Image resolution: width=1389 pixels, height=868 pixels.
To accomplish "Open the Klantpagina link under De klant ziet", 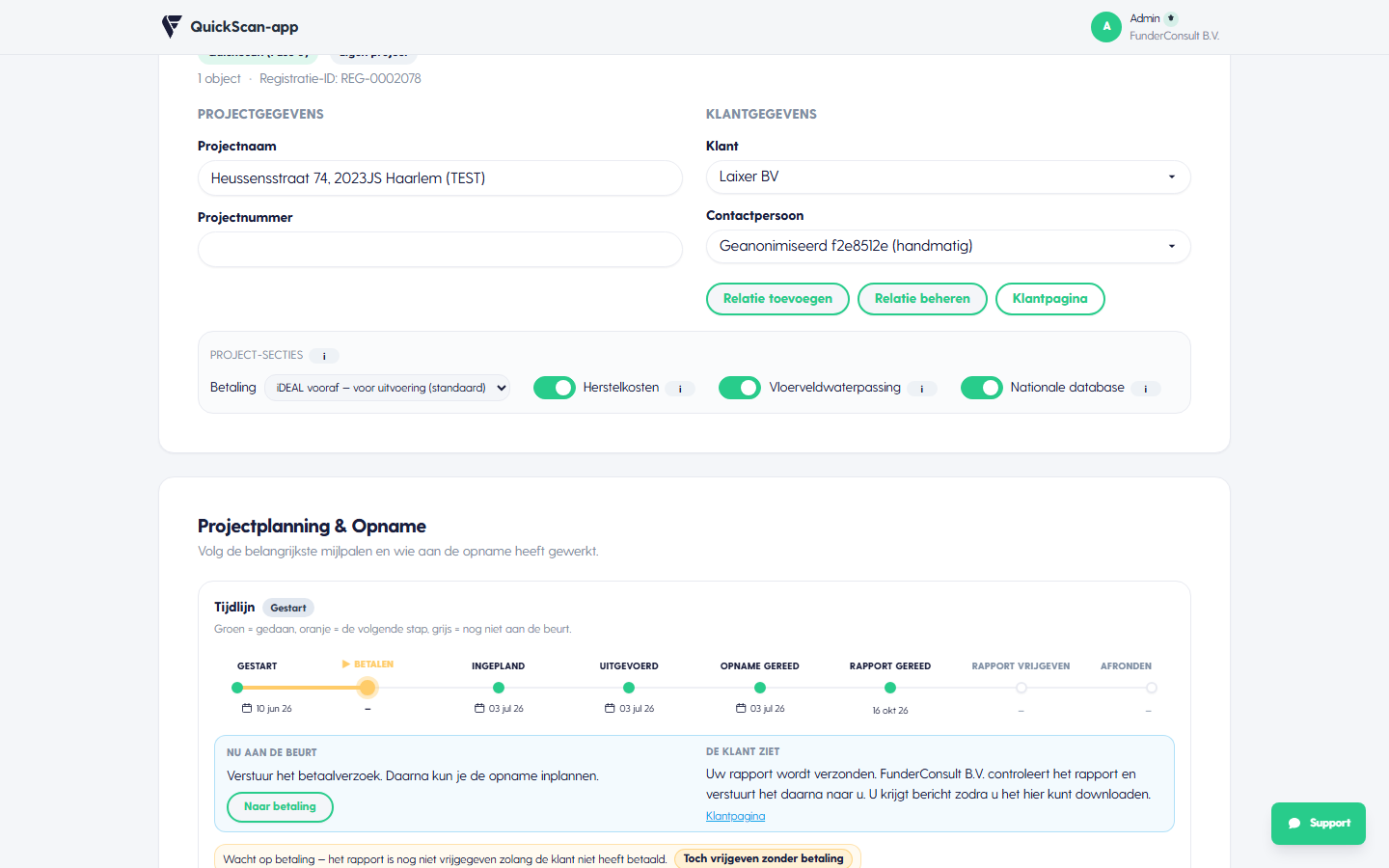I will point(735,816).
